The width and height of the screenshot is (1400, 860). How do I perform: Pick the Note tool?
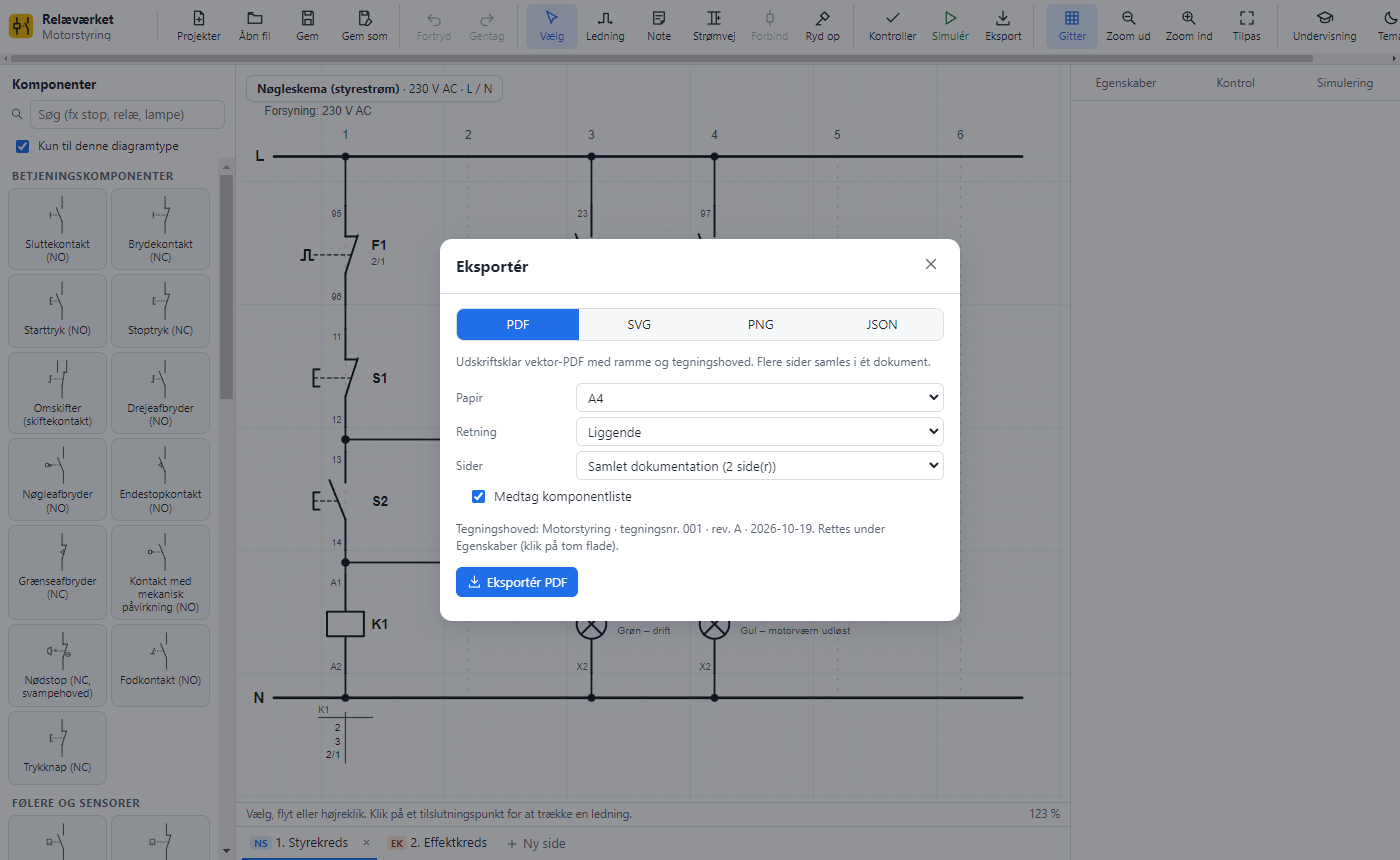click(x=659, y=26)
